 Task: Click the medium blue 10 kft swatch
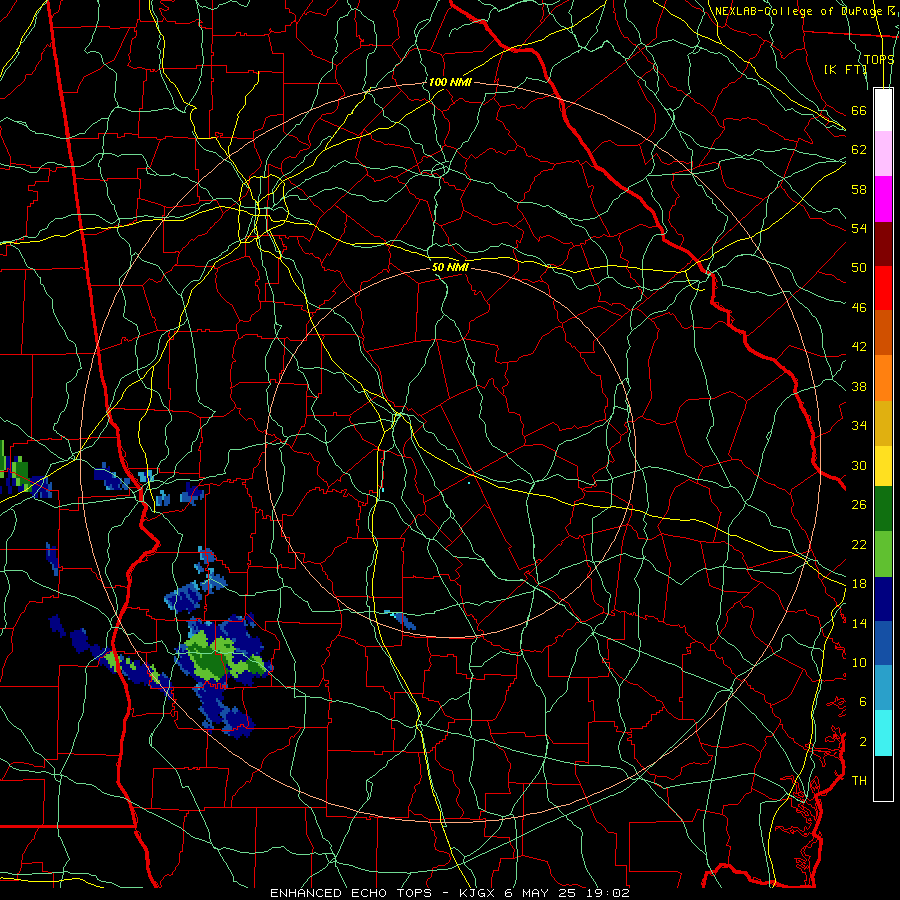point(883,643)
